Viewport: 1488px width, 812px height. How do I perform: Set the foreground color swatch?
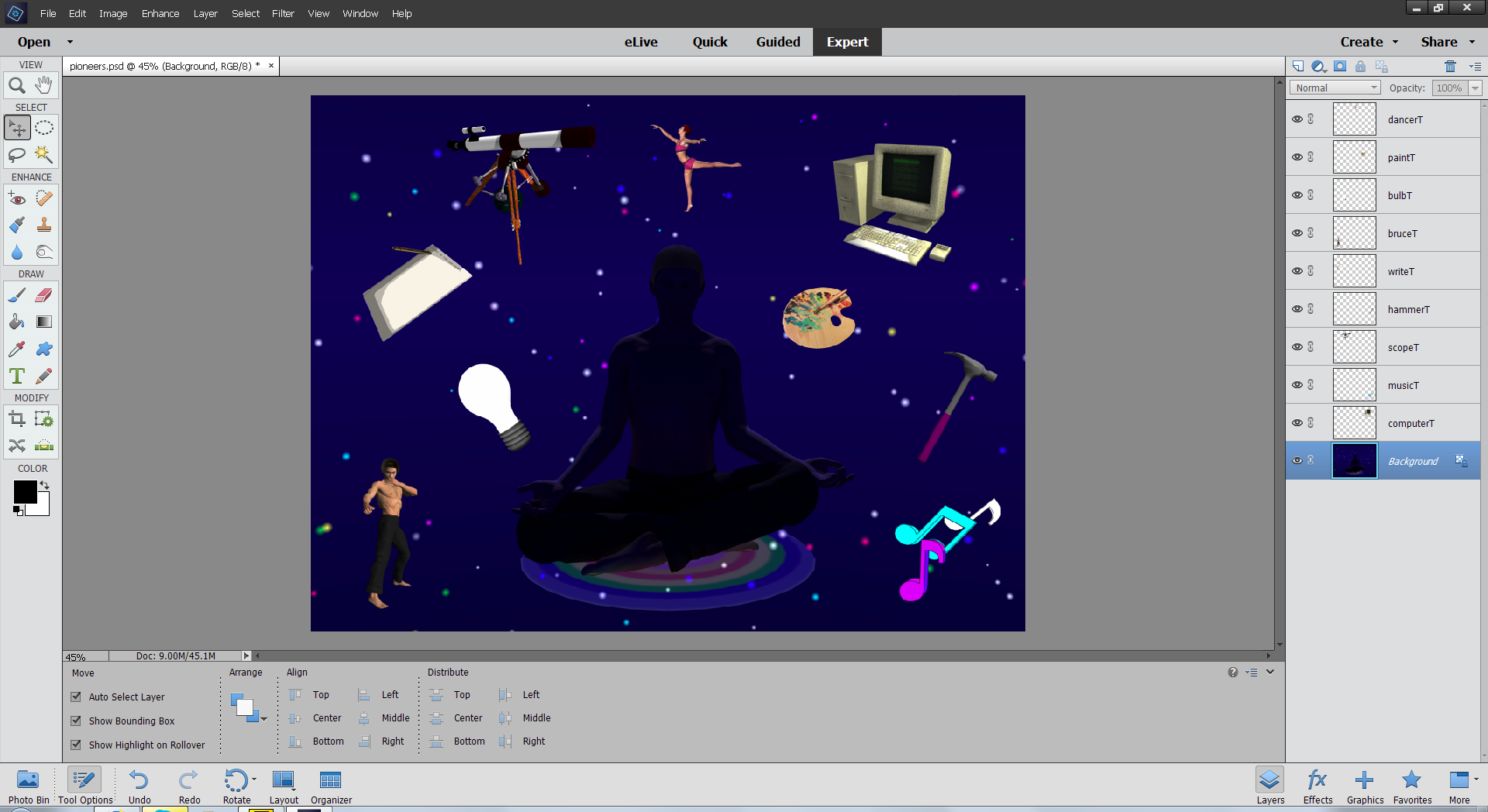pos(24,491)
